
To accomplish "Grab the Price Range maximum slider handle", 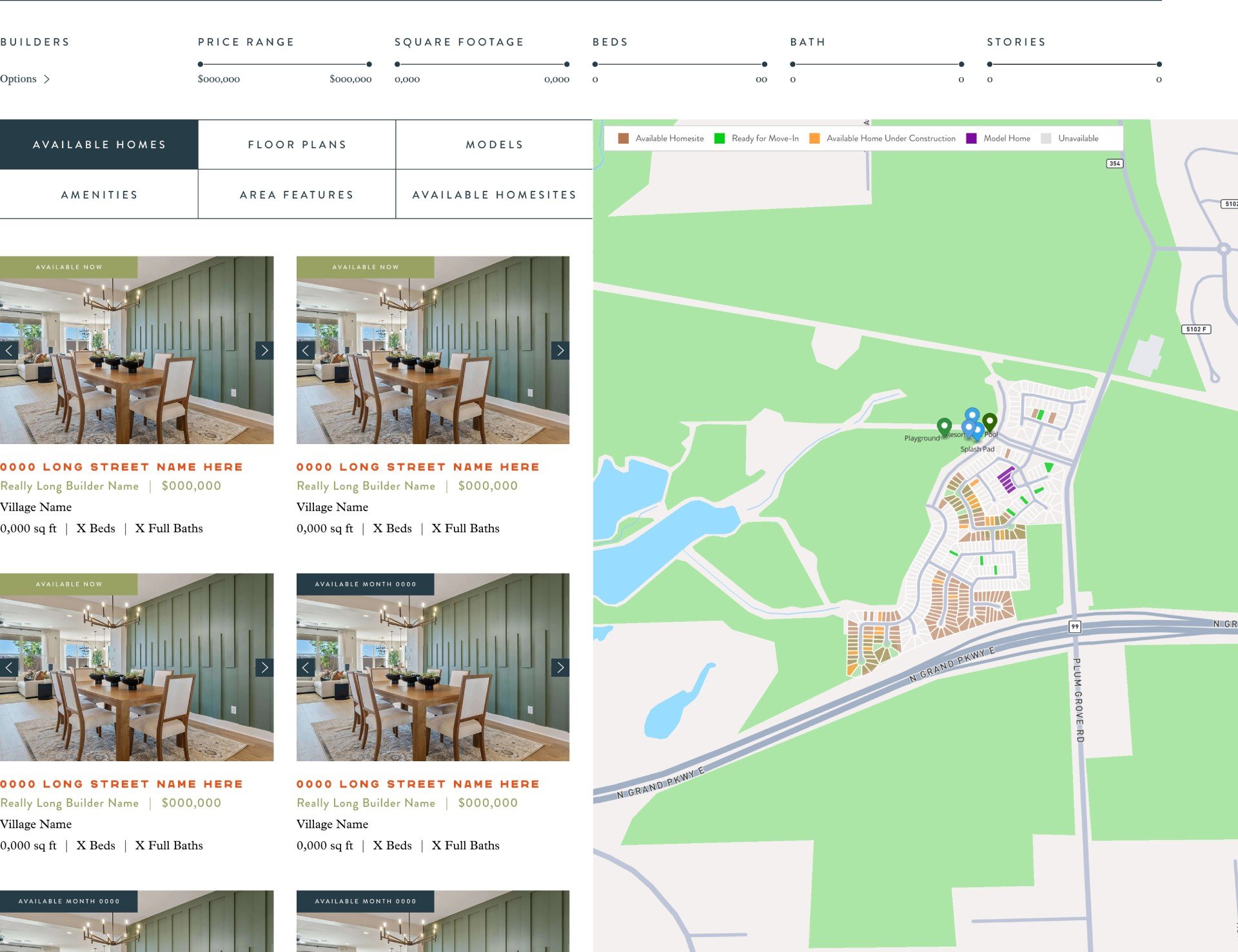I will [369, 64].
